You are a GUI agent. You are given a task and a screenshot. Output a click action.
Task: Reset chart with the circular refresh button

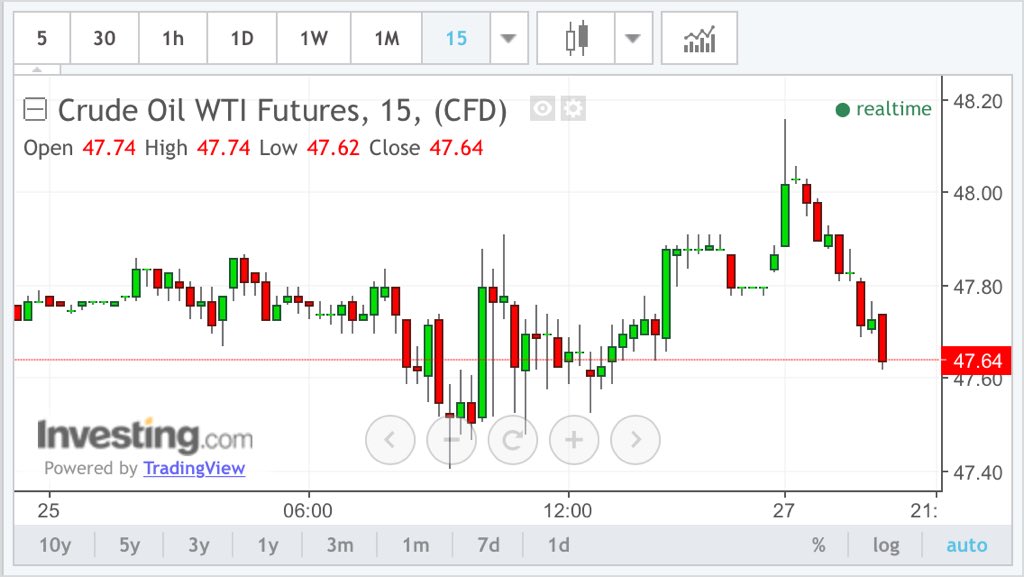click(x=513, y=440)
